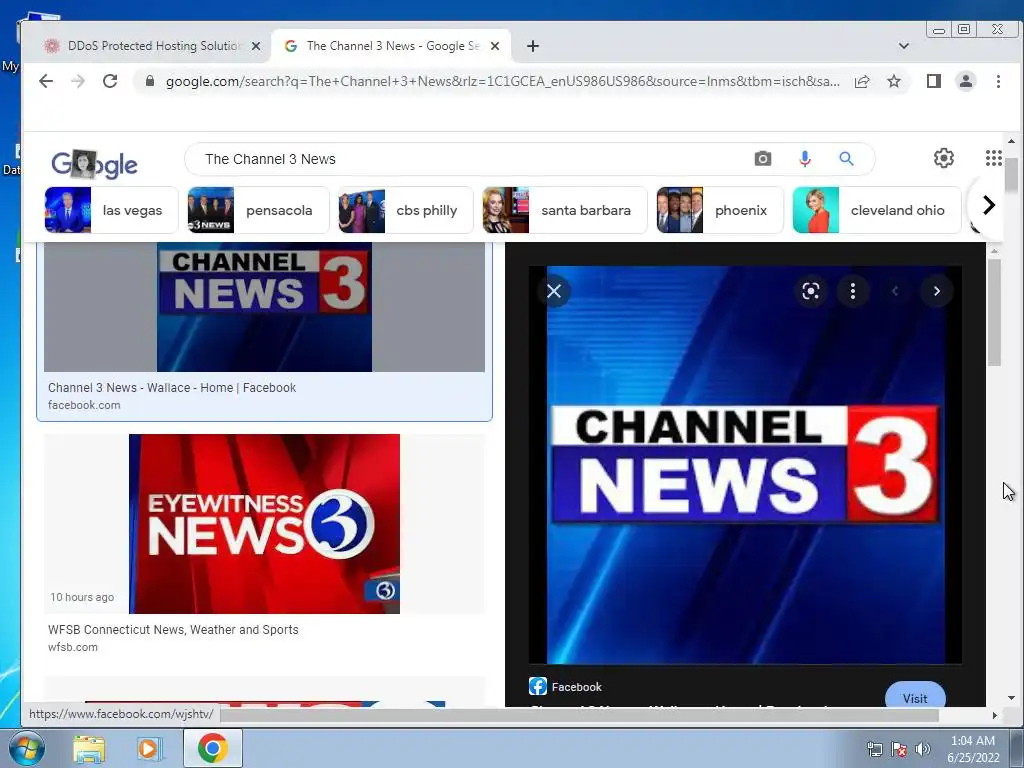This screenshot has height=768, width=1024.
Task: Go back to the previous page
Action: click(x=46, y=81)
